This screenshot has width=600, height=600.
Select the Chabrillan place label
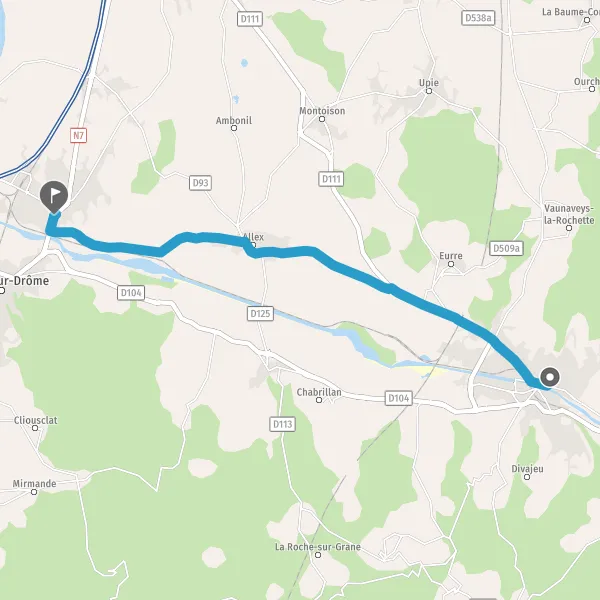point(319,392)
